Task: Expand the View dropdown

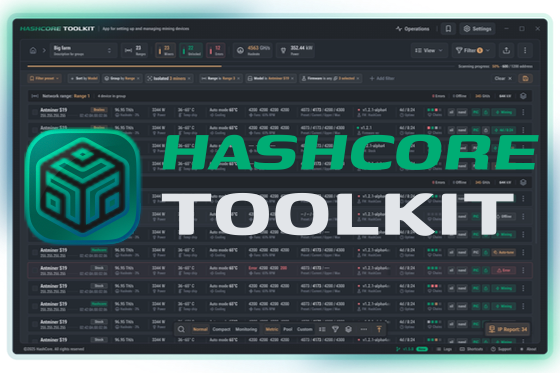Action: [429, 50]
